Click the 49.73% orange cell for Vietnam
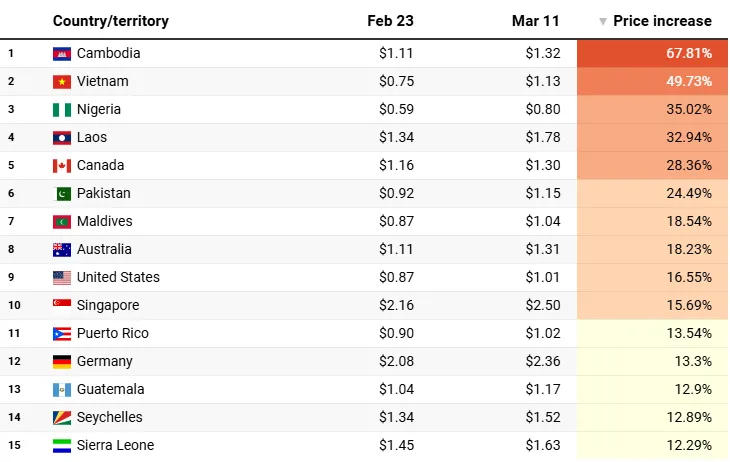730x462 pixels. (652, 82)
